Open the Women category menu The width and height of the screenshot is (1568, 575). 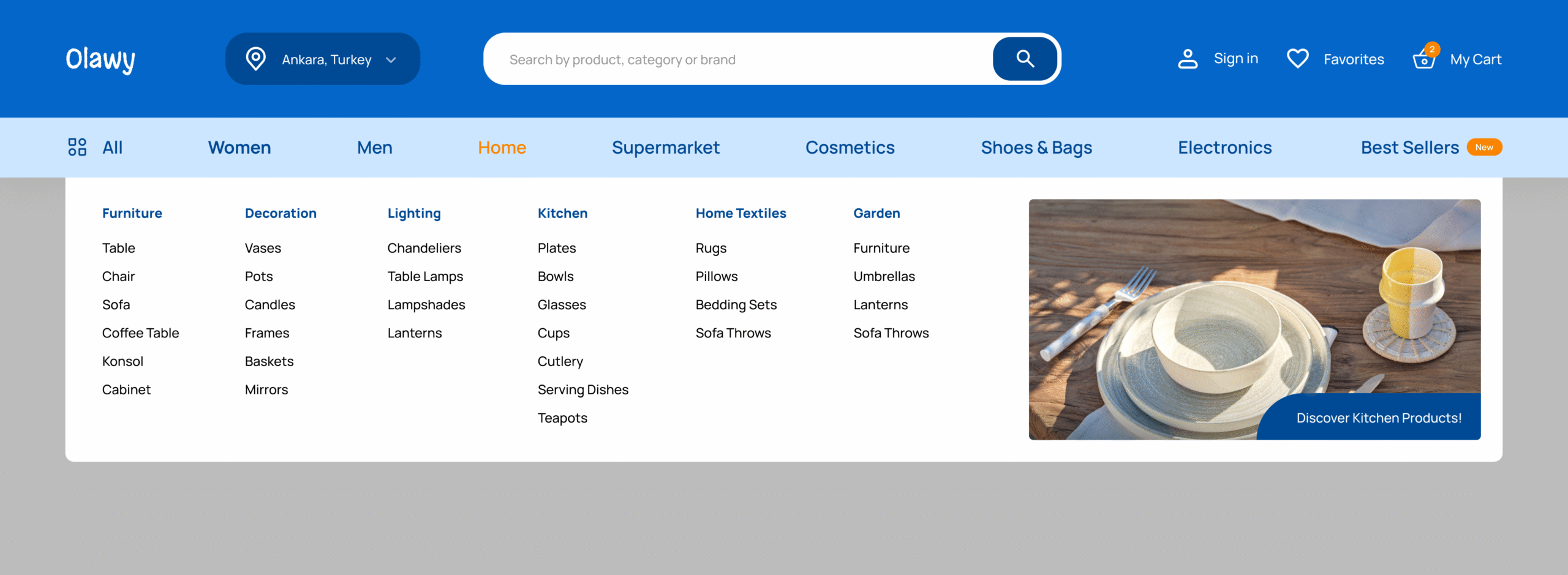coord(239,148)
